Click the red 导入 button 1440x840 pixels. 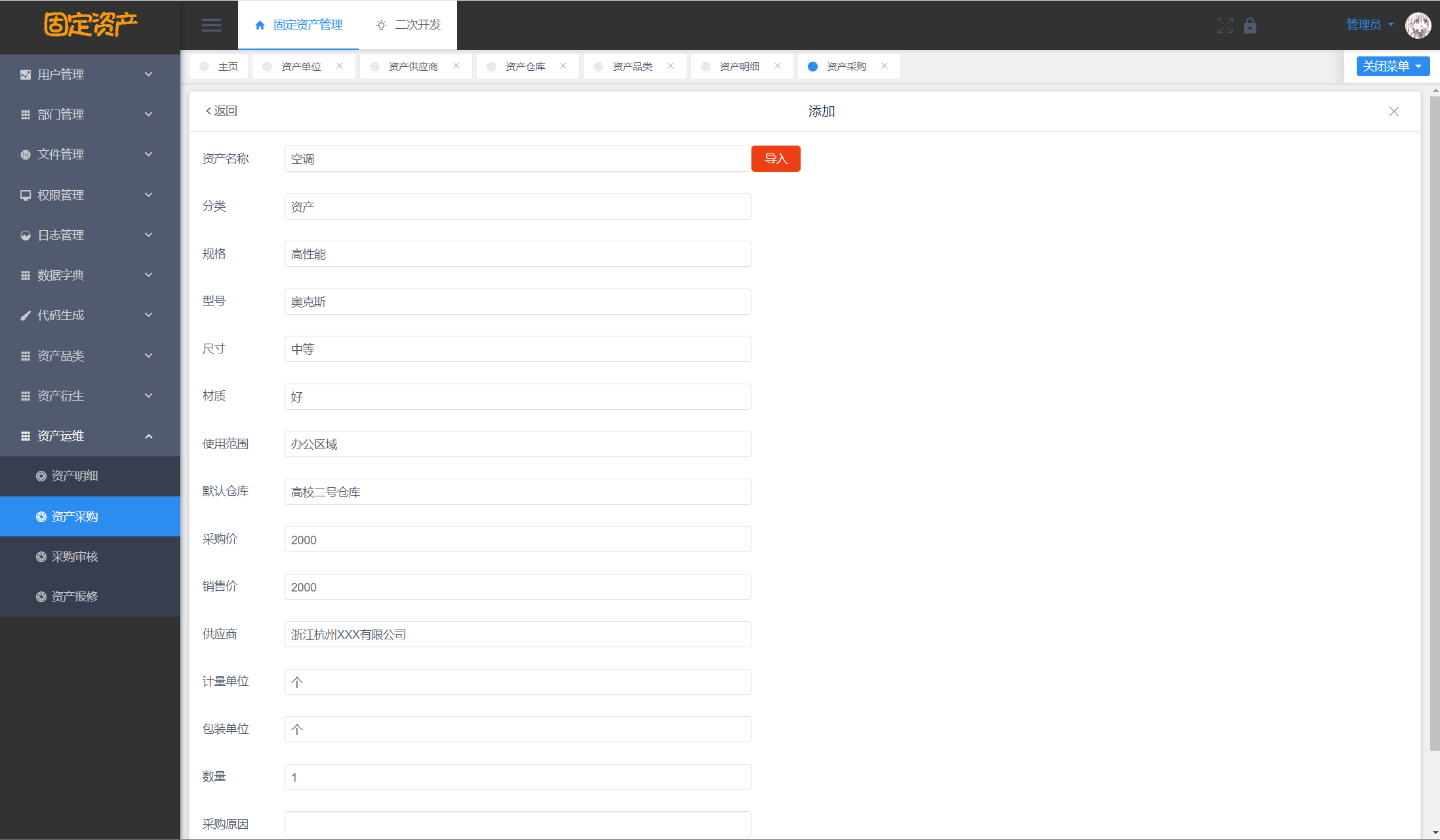[x=775, y=159]
